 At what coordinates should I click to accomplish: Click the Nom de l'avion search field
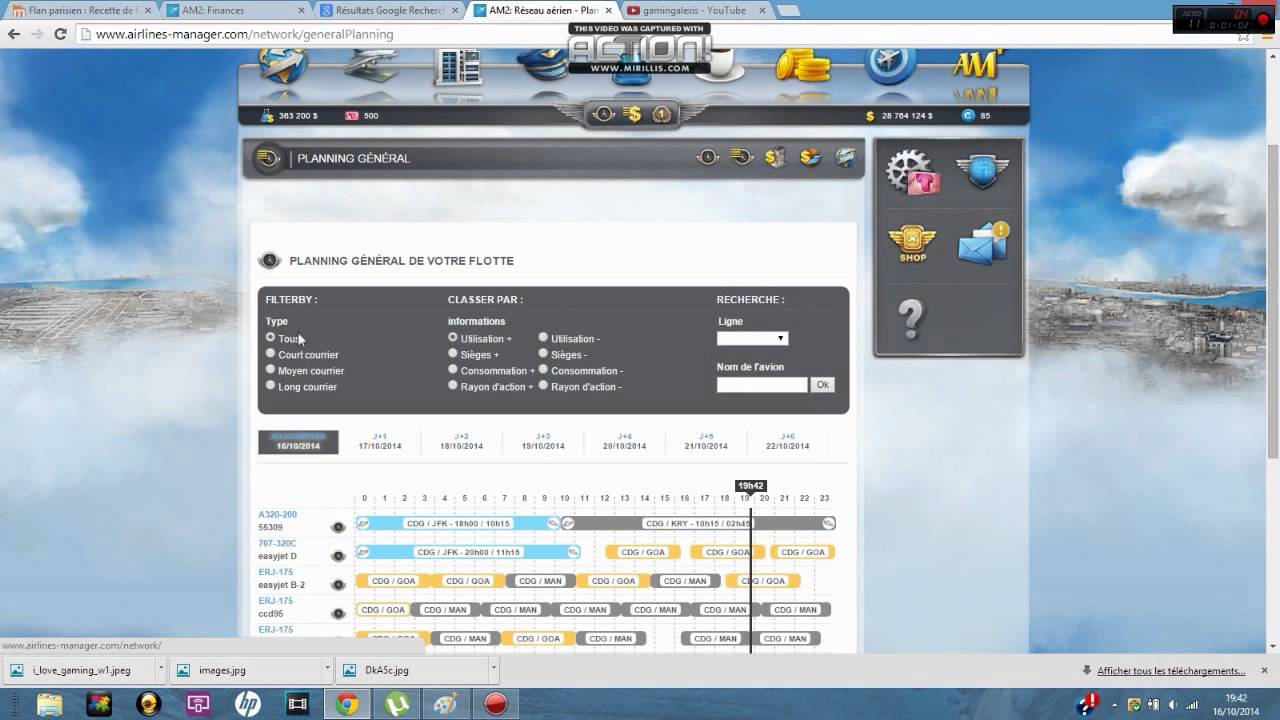coord(762,384)
